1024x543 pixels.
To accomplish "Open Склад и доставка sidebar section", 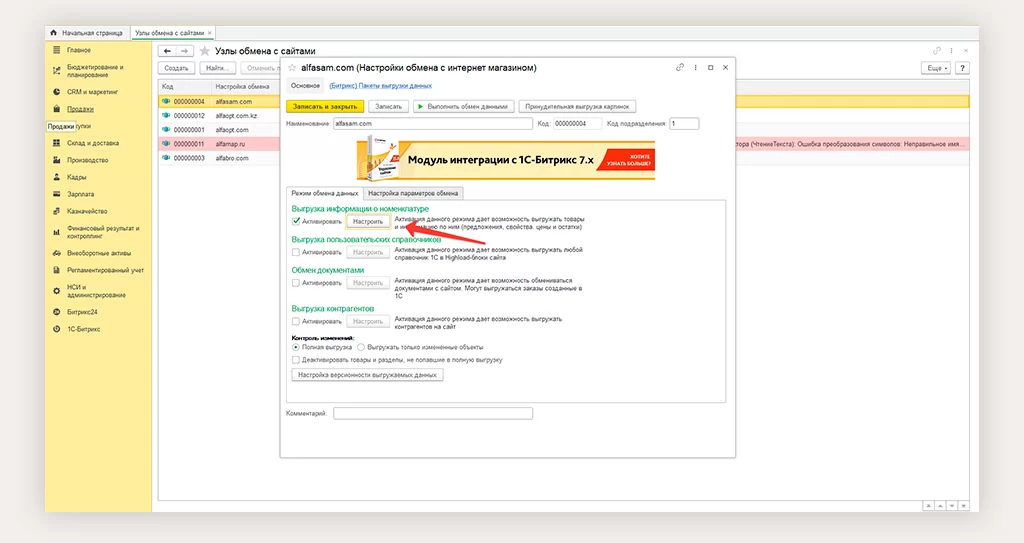I will 92,143.
